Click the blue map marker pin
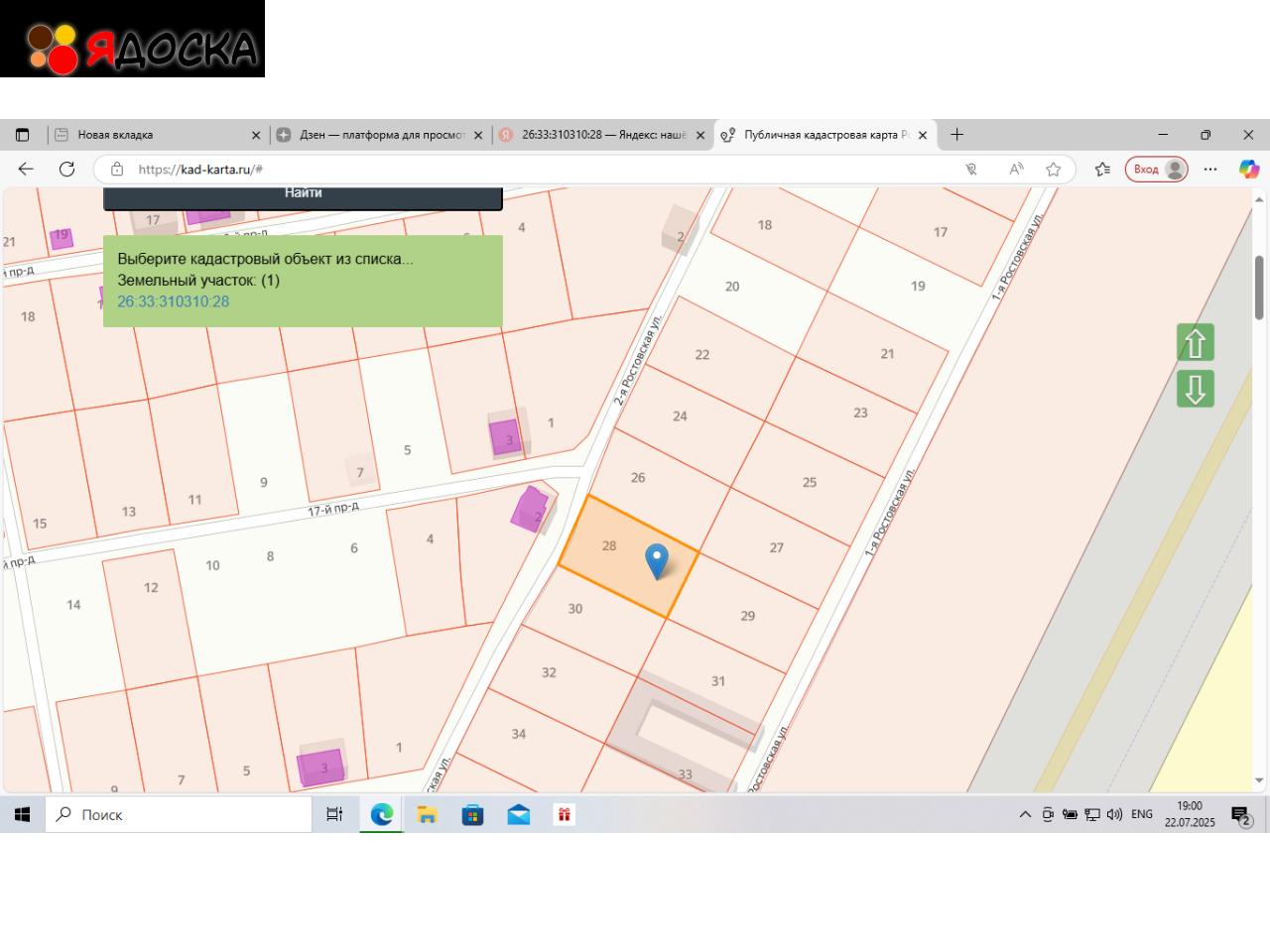The height and width of the screenshot is (952, 1270). tap(656, 560)
